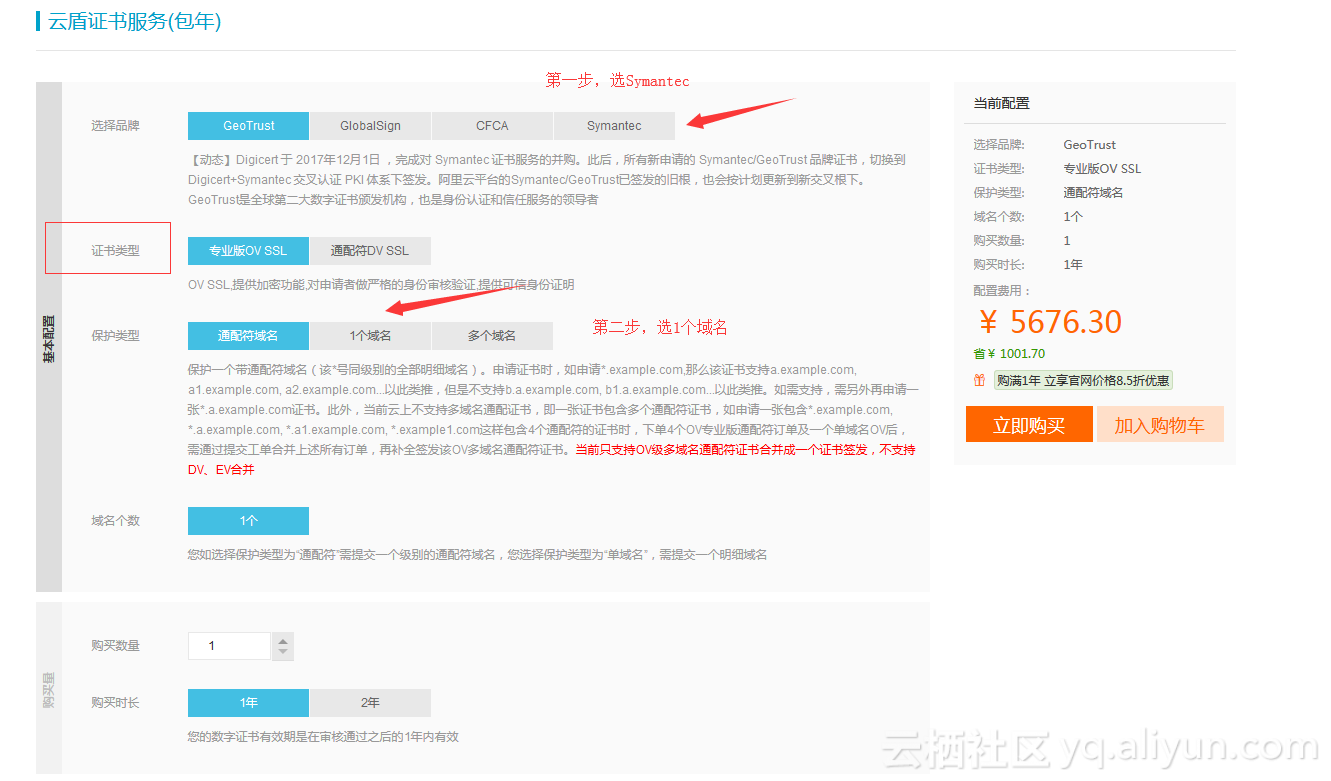
Task: Select the 1个 domain count option
Action: pyautogui.click(x=248, y=521)
